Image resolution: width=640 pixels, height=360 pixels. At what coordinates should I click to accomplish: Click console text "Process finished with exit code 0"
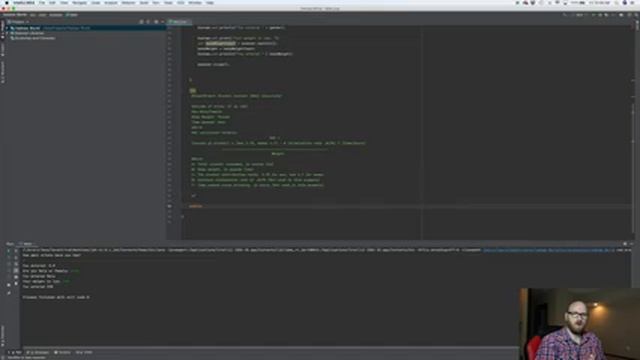56,298
